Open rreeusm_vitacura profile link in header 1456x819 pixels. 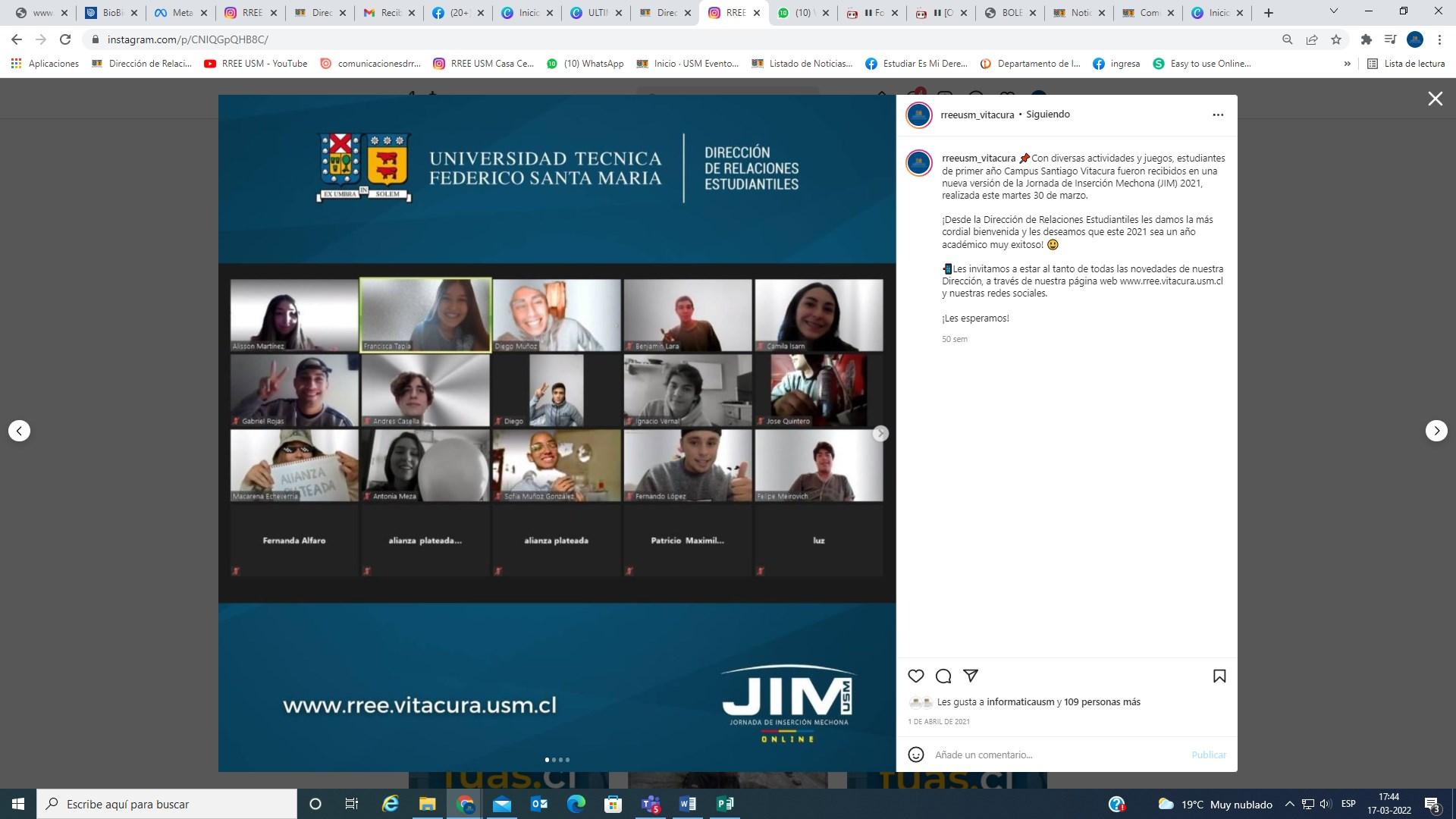(x=977, y=115)
